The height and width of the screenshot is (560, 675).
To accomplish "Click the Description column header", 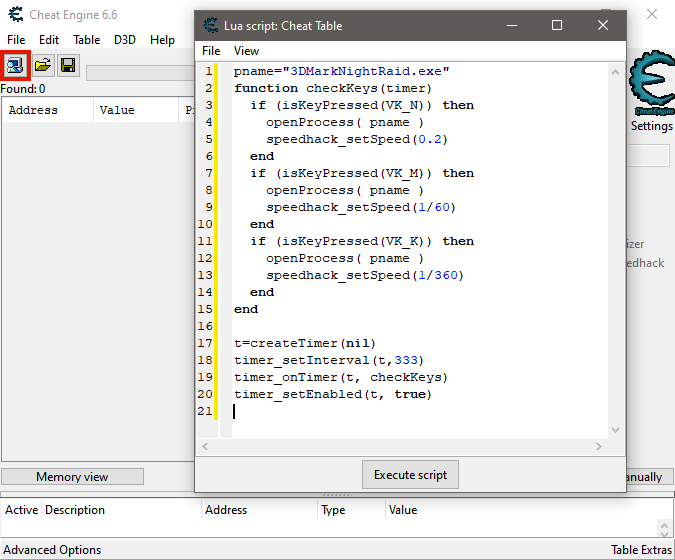I will [75, 510].
